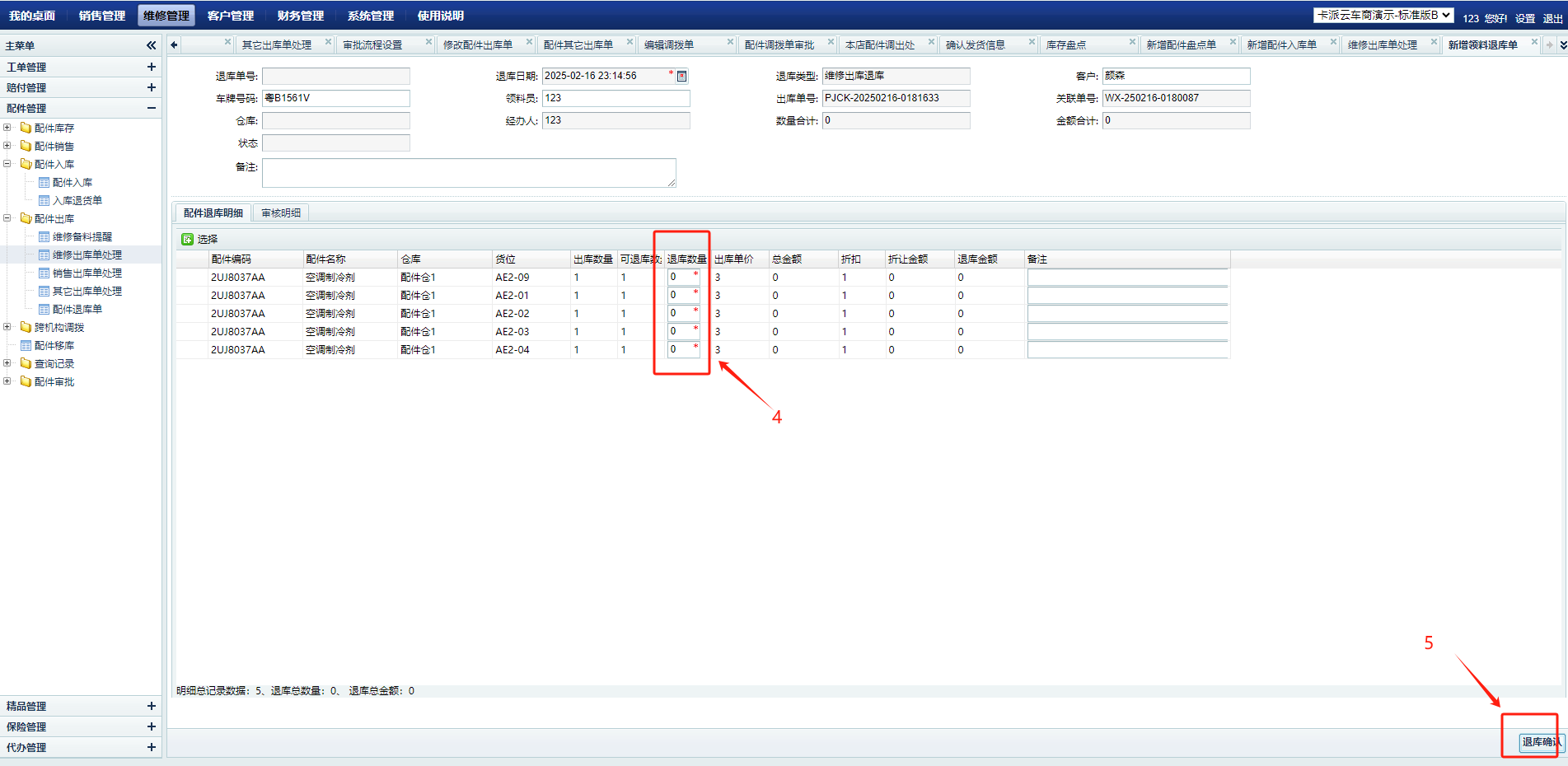
Task: Expand the 保险管理 section
Action: pos(151,726)
